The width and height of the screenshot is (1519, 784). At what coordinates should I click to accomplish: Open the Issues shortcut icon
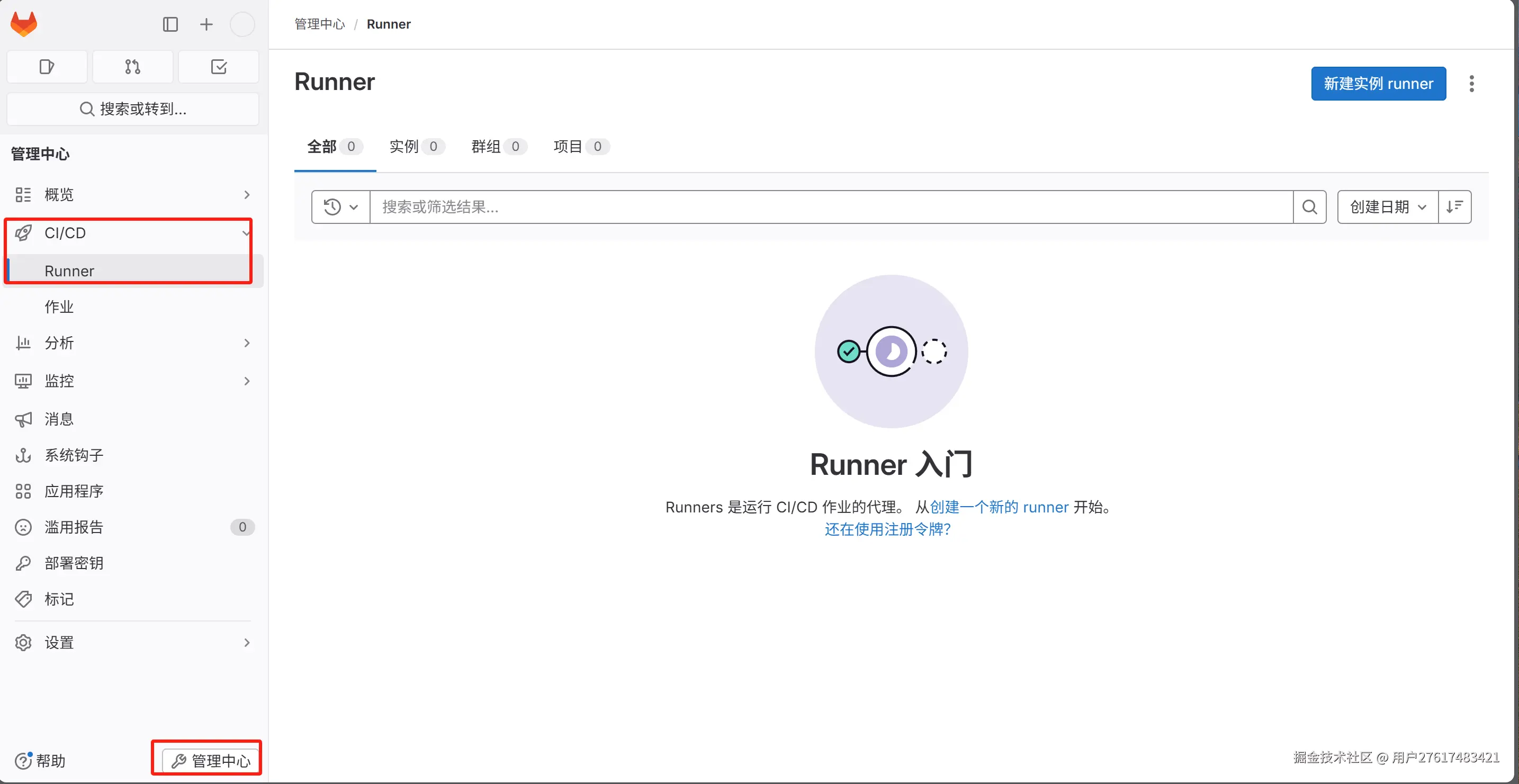pyautogui.click(x=47, y=67)
